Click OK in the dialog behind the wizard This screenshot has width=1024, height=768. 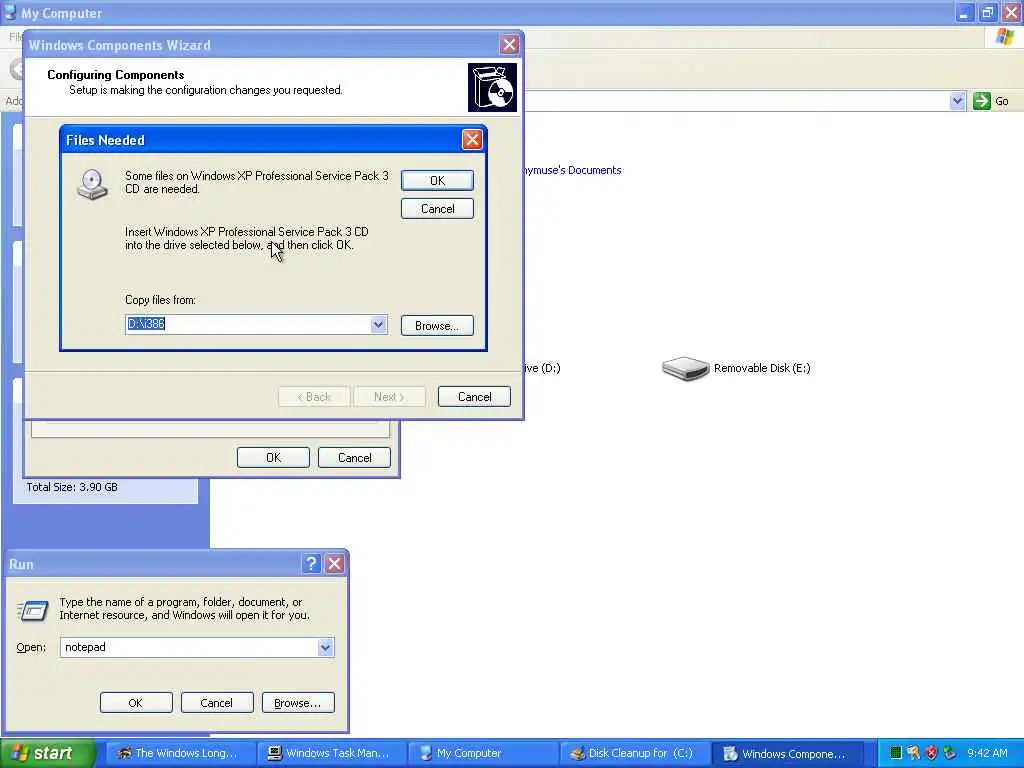(273, 458)
